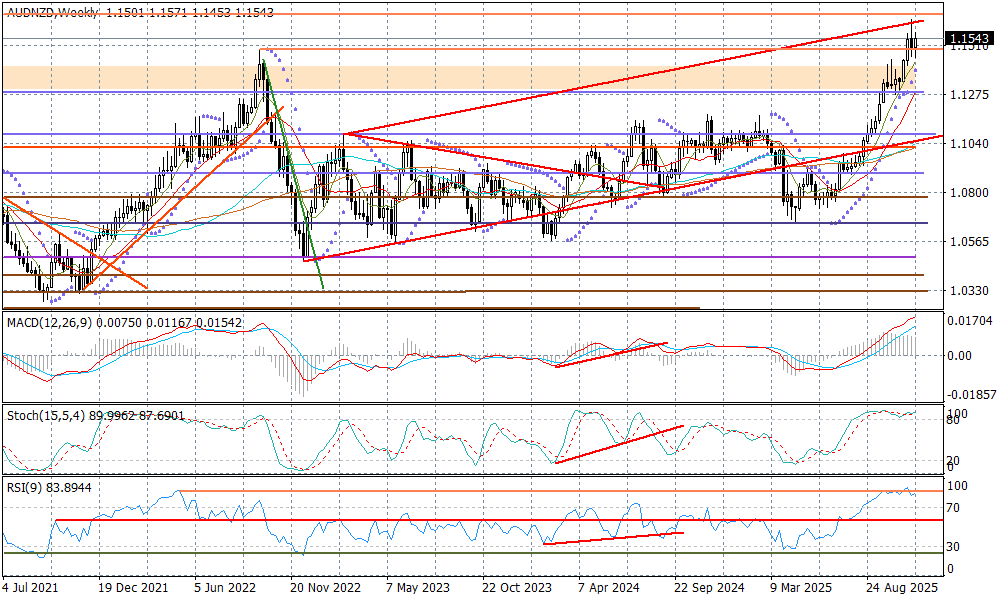The width and height of the screenshot is (1000, 600).
Task: Select the MACD(12,26,9) indicator label
Action: click(x=52, y=322)
